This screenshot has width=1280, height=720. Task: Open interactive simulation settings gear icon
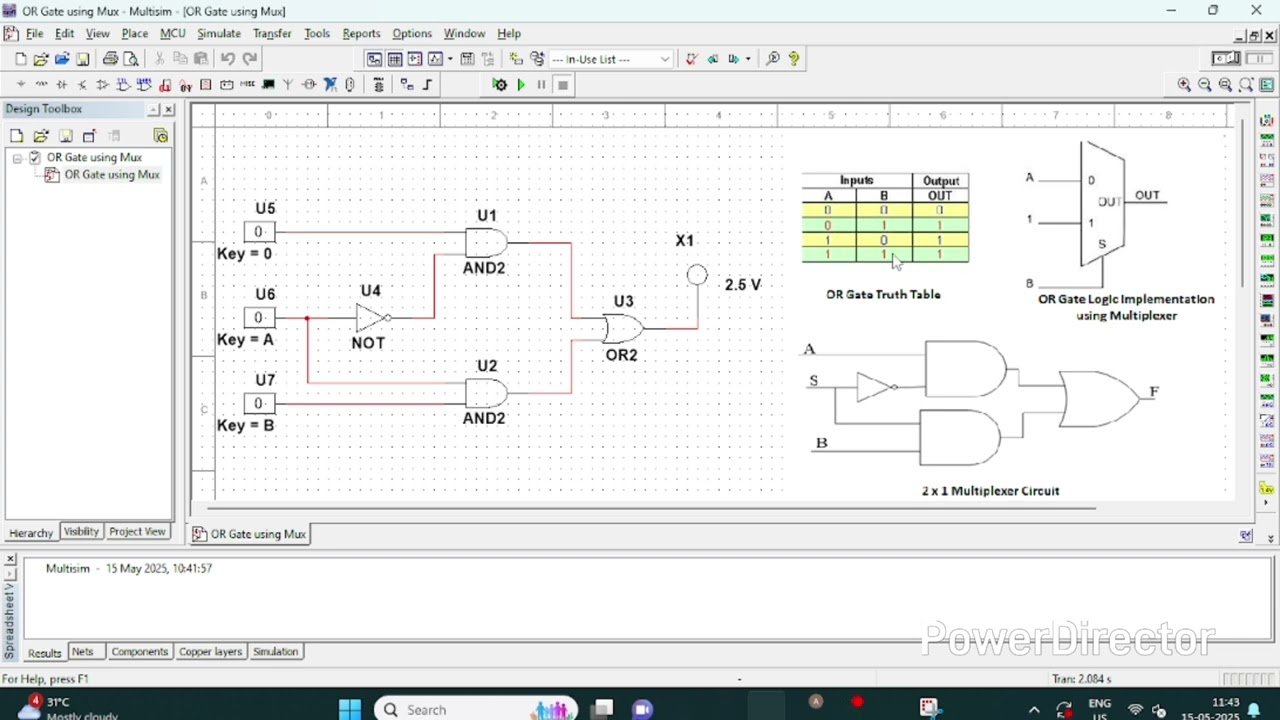point(500,85)
